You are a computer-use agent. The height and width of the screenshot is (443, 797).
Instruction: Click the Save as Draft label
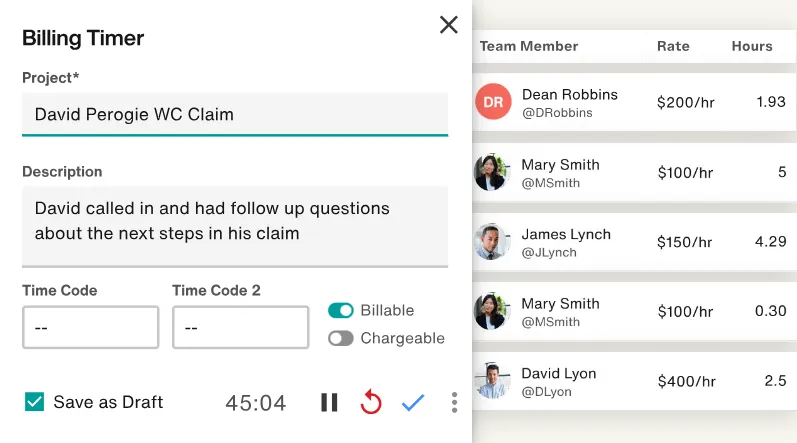[x=108, y=402]
